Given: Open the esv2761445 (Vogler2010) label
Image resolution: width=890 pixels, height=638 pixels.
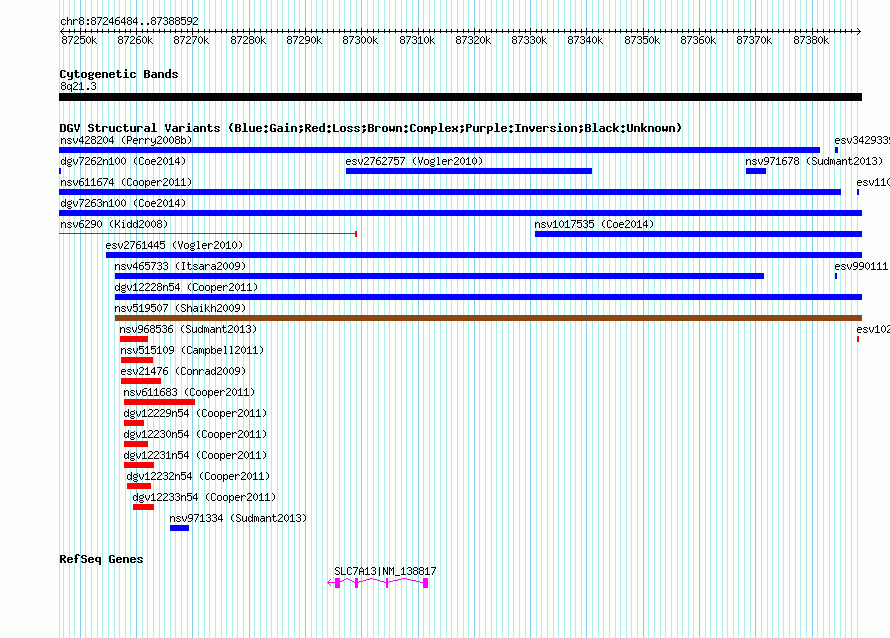Looking at the screenshot, I should point(174,245).
